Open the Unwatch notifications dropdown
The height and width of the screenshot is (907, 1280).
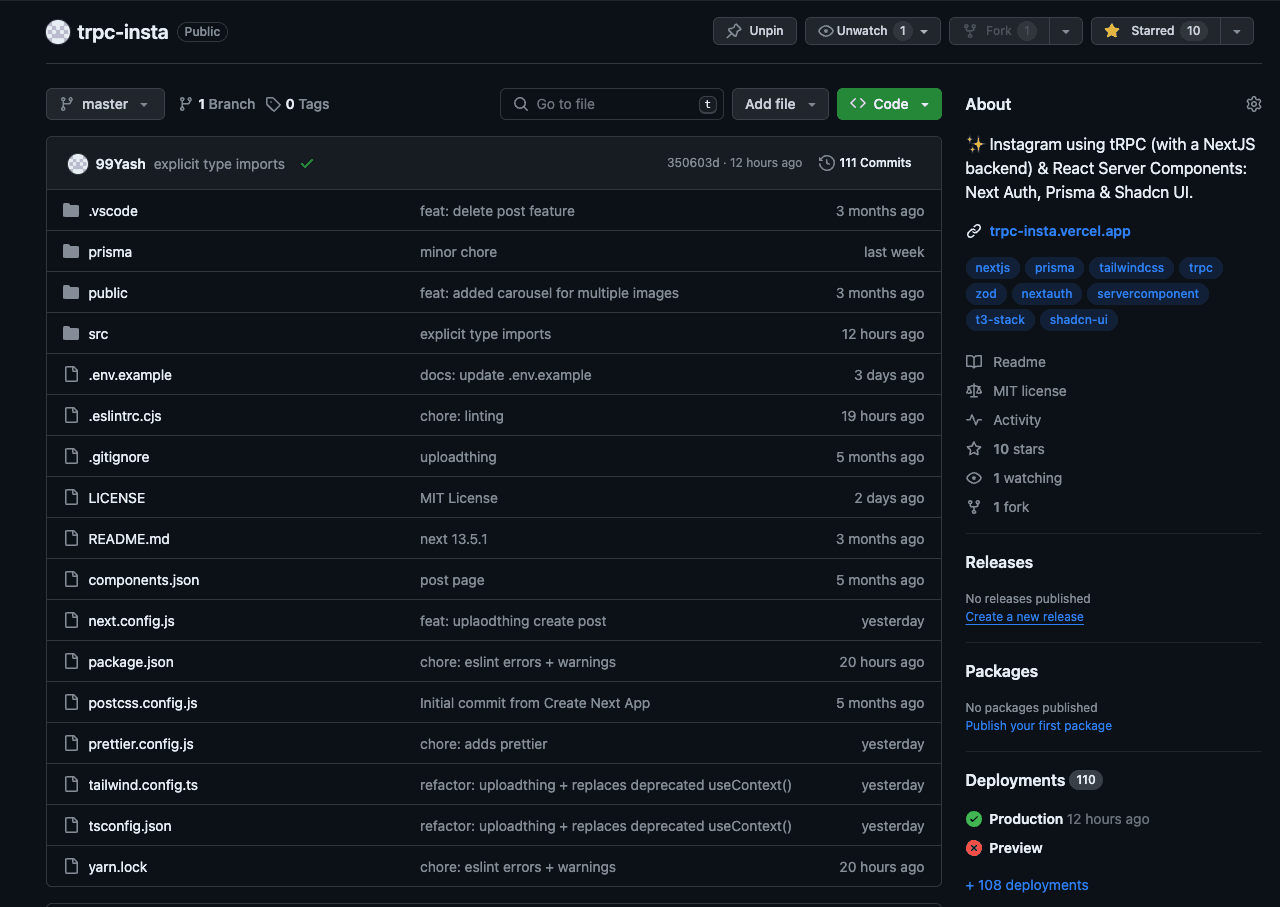[873, 31]
